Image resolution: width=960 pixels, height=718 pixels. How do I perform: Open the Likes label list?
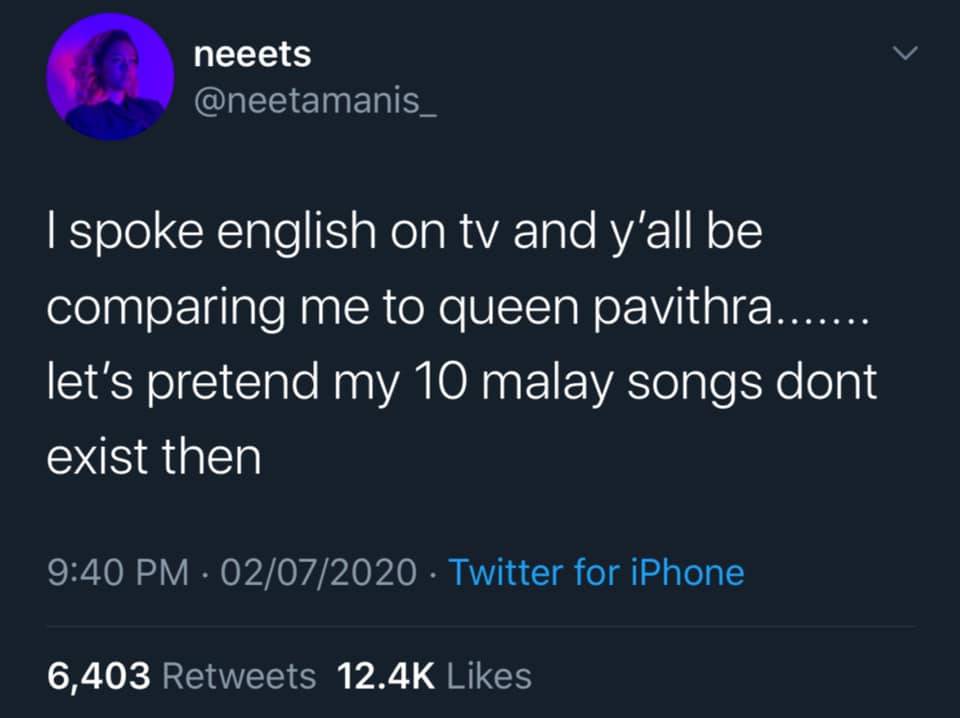point(489,676)
